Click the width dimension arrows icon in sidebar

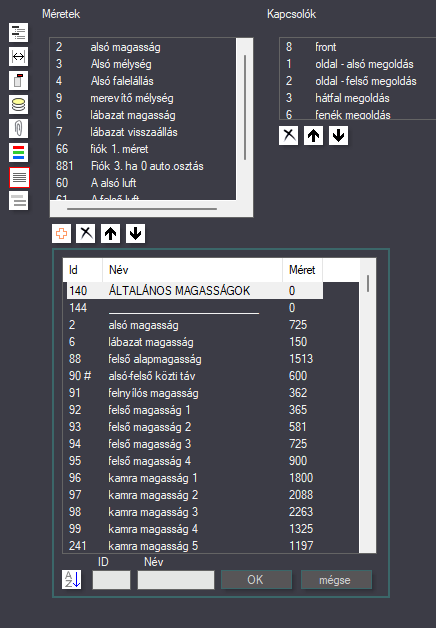pyautogui.click(x=18, y=56)
